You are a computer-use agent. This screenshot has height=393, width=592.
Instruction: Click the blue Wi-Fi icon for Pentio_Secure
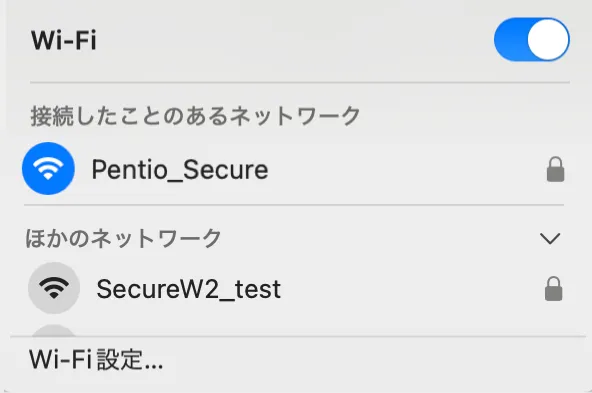click(x=48, y=168)
